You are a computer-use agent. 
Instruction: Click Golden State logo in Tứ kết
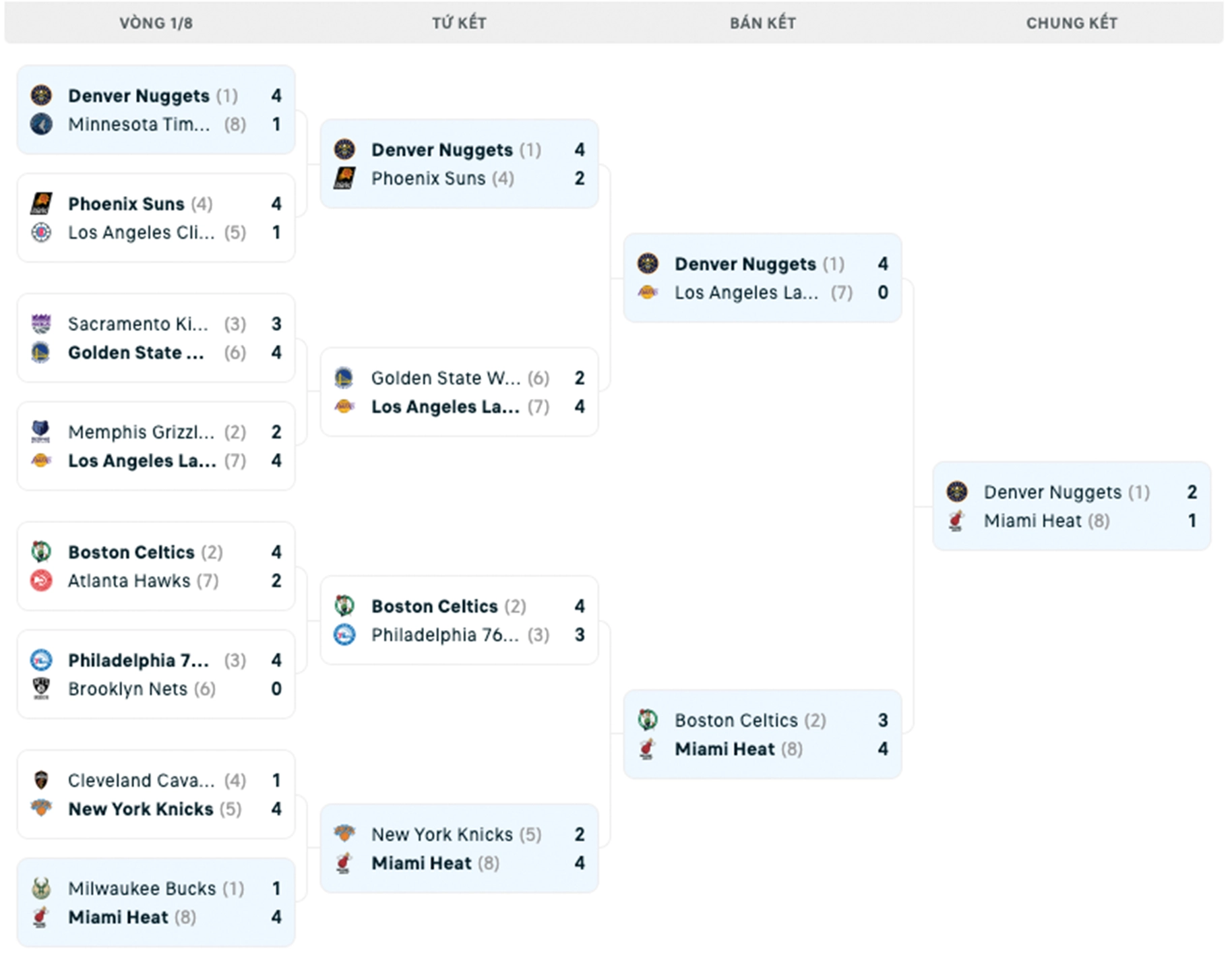point(344,378)
